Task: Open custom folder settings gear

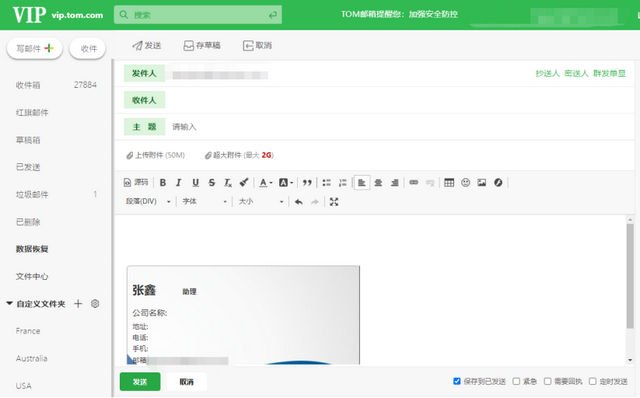Action: pyautogui.click(x=95, y=303)
